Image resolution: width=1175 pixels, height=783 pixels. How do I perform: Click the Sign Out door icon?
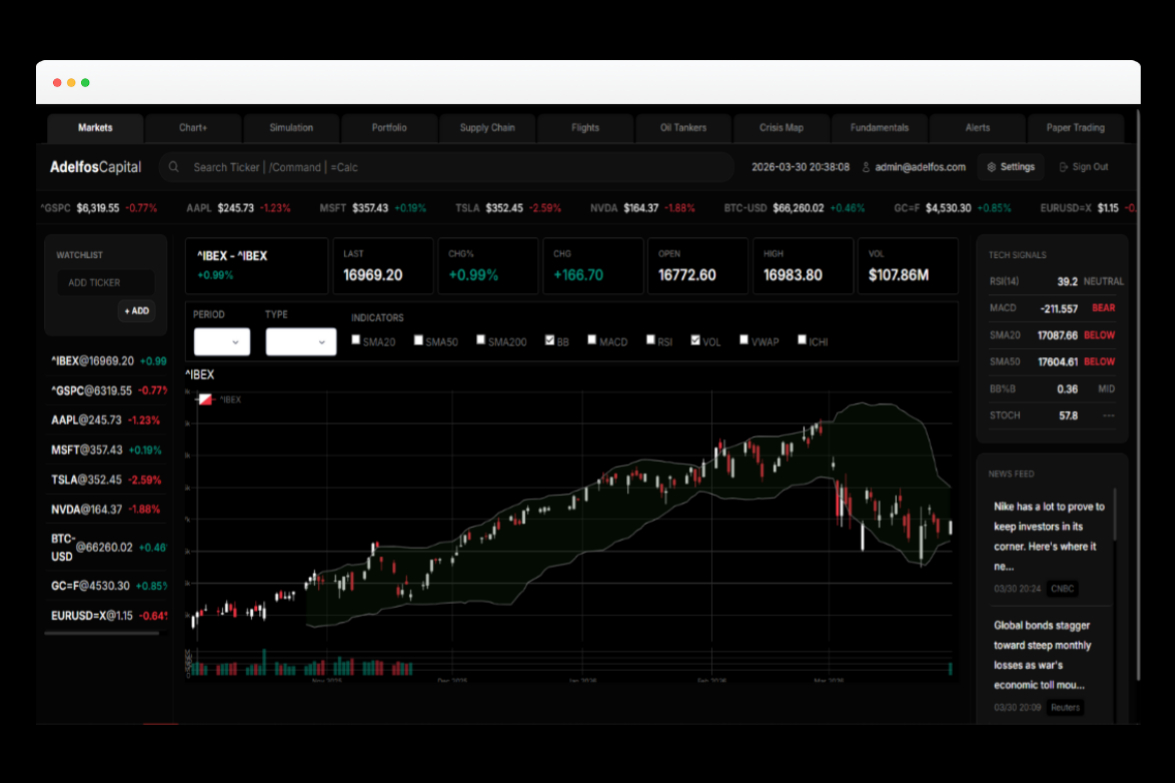(1063, 167)
